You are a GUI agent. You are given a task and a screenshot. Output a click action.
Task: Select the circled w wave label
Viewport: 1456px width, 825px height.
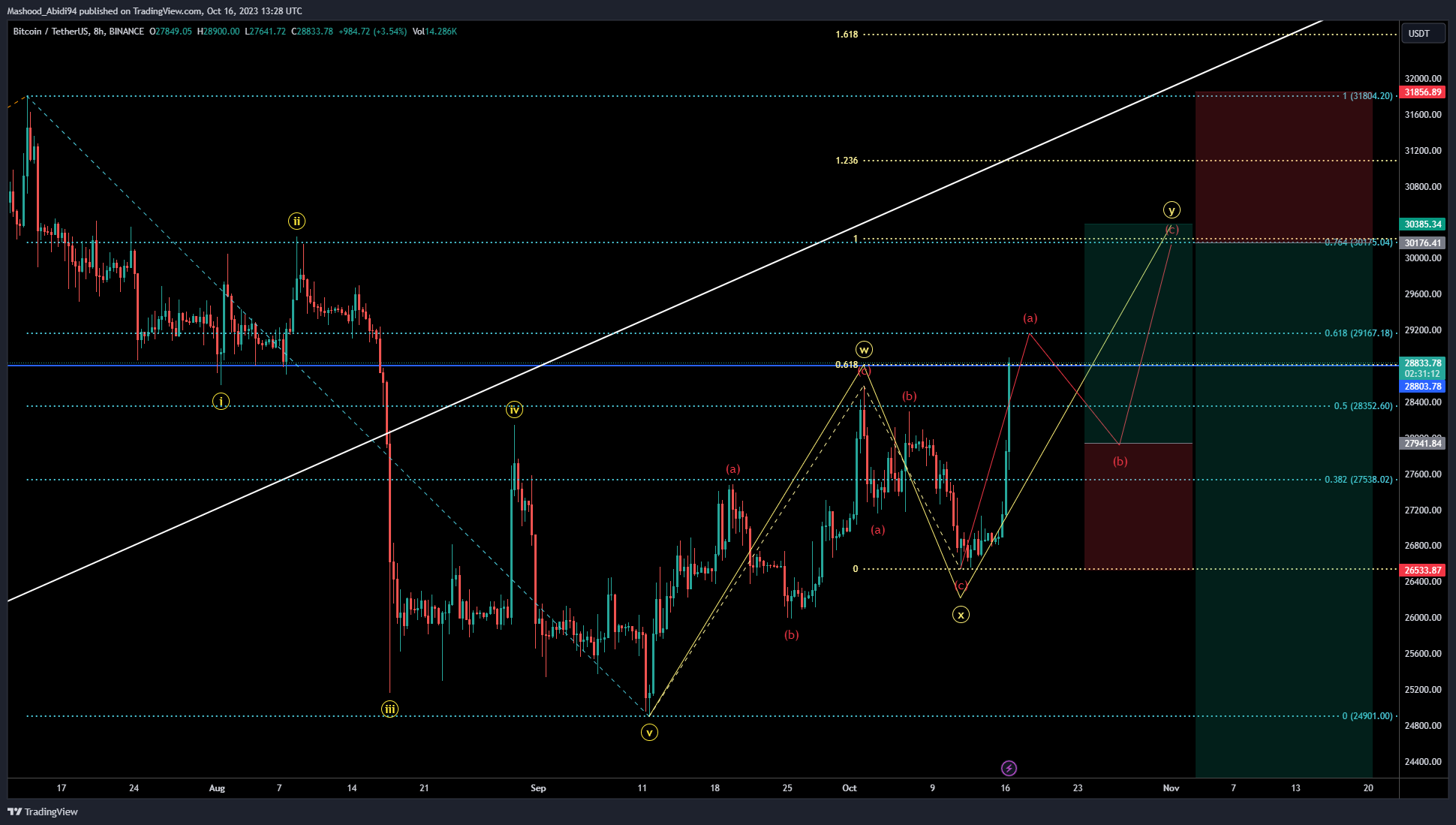tap(864, 349)
